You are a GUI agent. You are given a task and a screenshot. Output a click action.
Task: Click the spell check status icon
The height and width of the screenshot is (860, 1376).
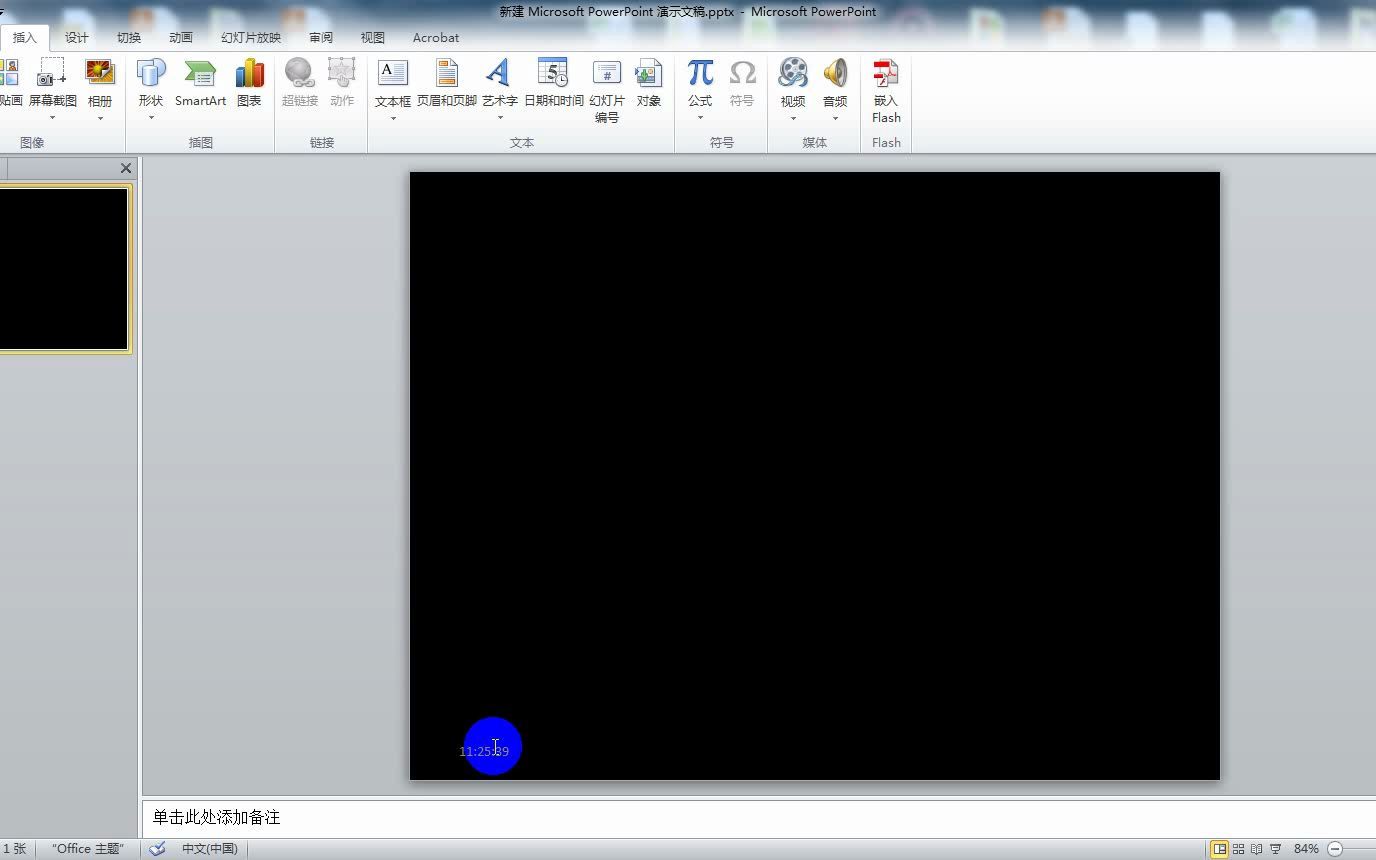coord(157,848)
